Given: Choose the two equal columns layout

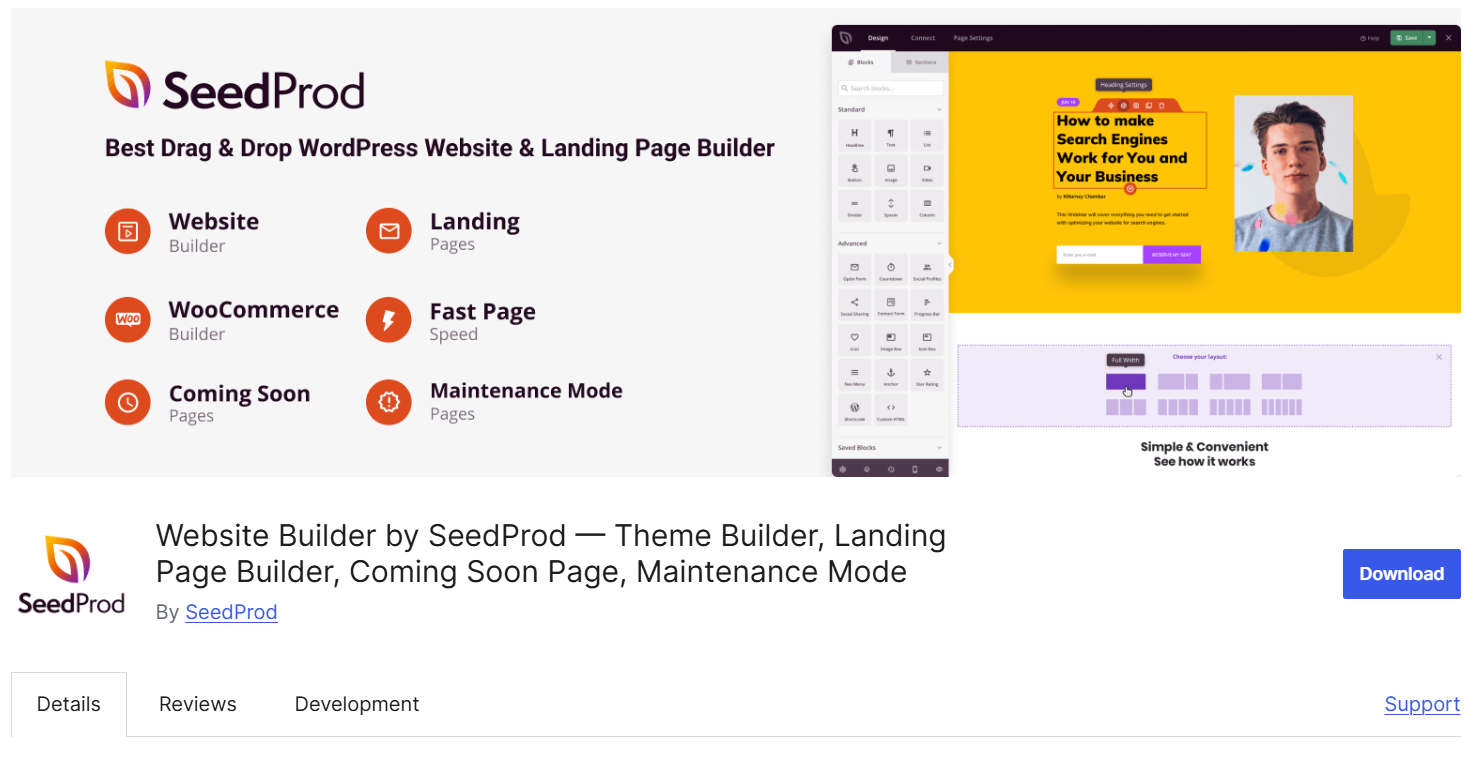Looking at the screenshot, I should (1282, 382).
